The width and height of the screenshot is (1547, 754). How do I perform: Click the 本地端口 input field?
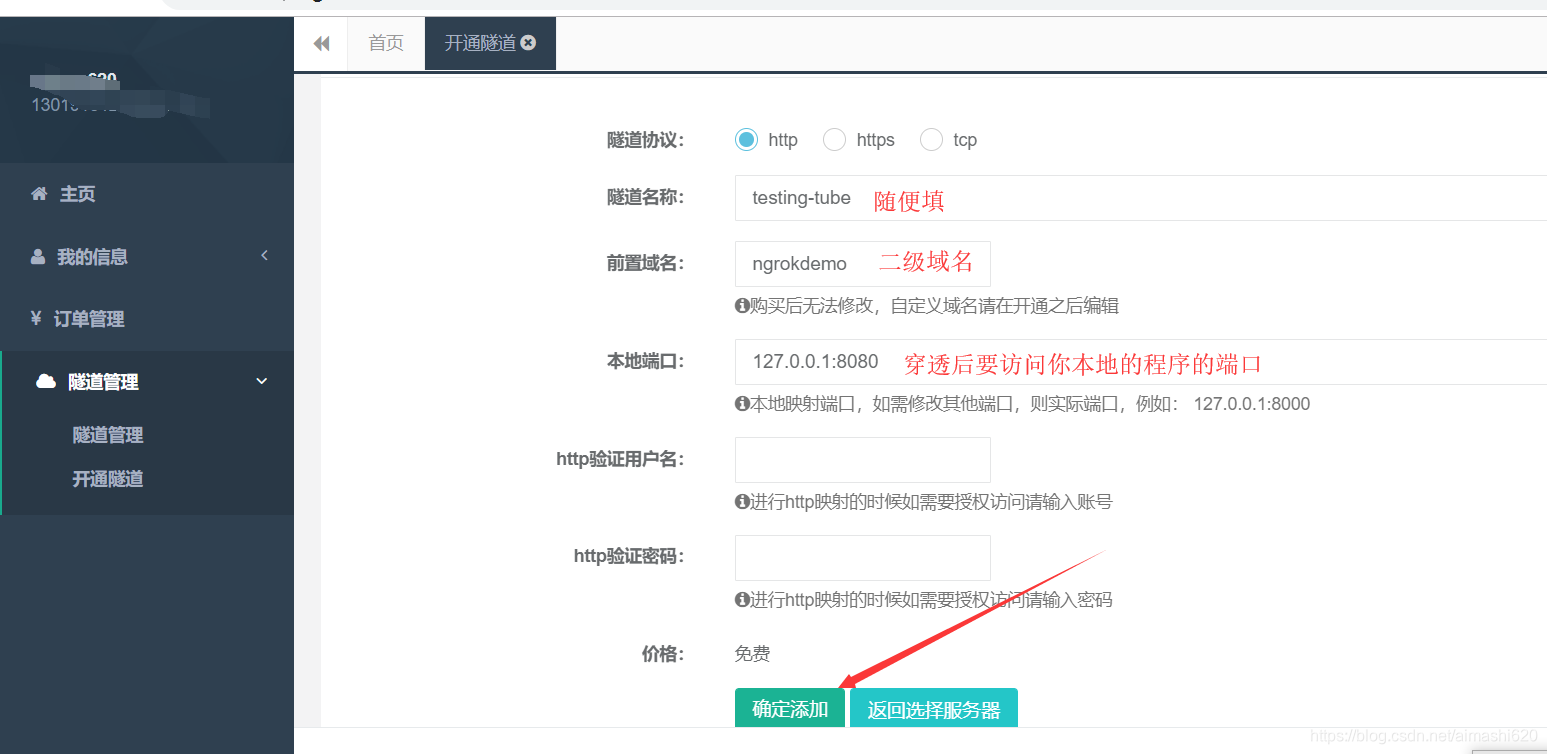1141,362
